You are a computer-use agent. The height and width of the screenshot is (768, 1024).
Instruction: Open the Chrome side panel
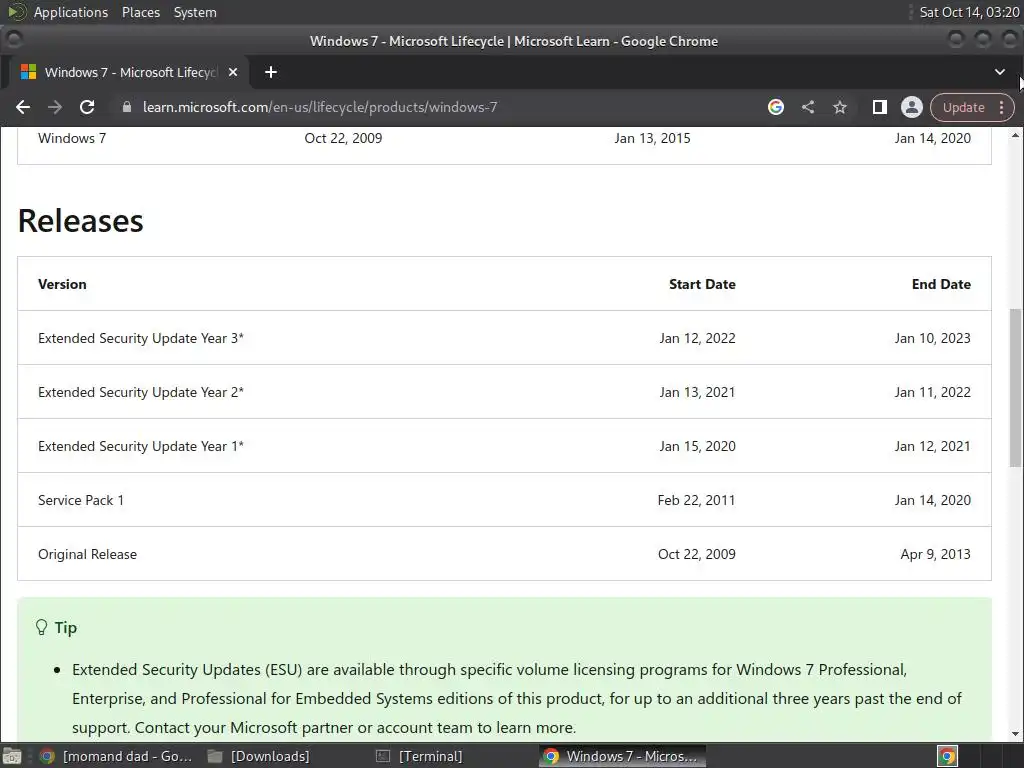tap(880, 107)
